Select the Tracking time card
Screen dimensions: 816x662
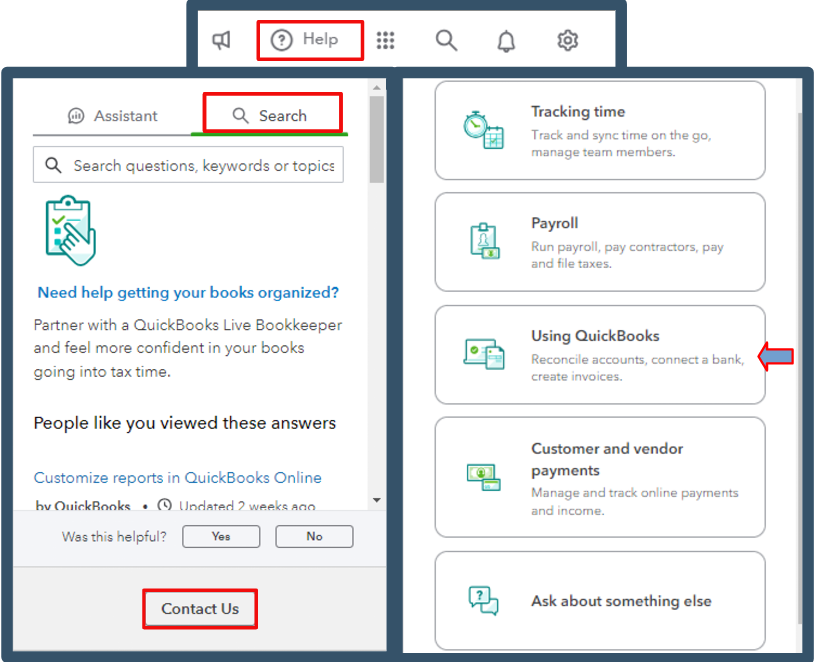(x=600, y=131)
